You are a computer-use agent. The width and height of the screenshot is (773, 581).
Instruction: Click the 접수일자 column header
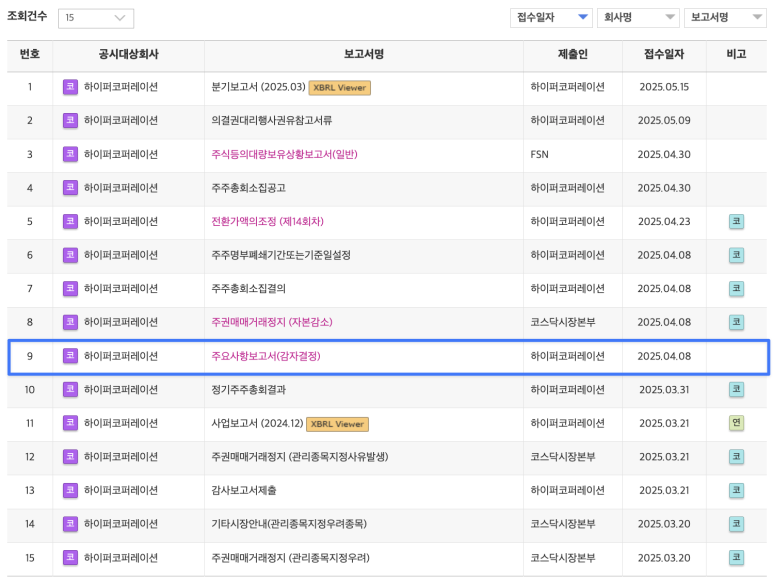click(x=664, y=54)
